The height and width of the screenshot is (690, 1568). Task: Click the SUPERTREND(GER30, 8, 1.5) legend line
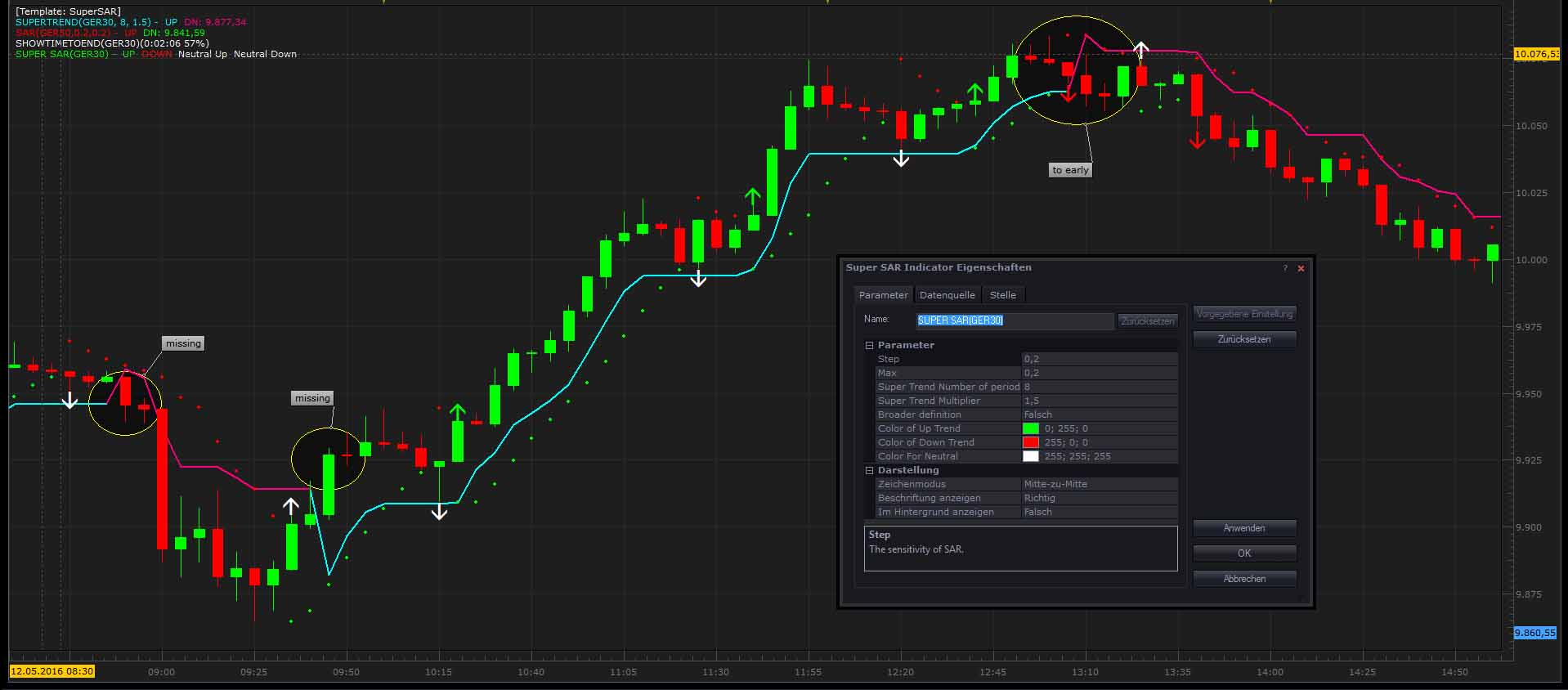(x=131, y=22)
